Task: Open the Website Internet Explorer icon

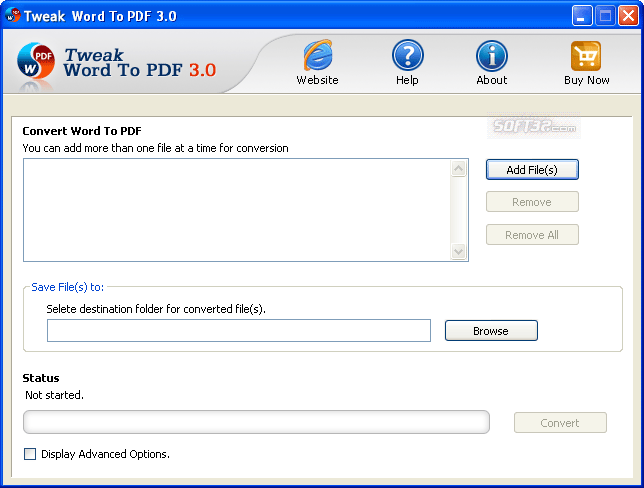Action: [318, 55]
